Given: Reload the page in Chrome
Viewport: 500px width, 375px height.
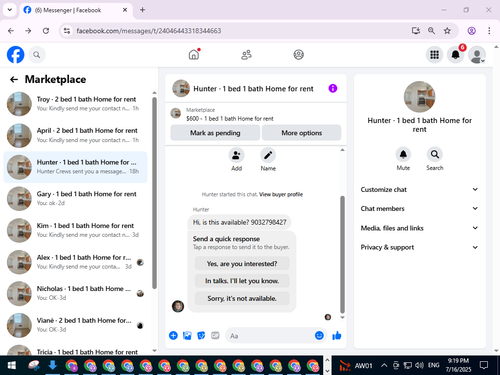Looking at the screenshot, I should (46, 31).
